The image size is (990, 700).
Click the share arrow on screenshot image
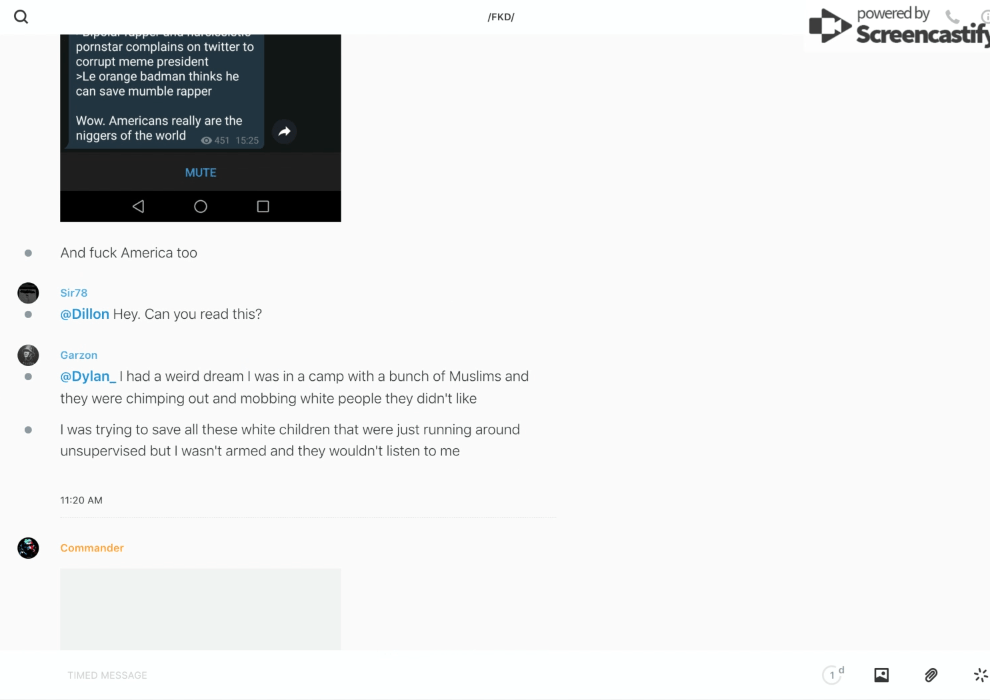coord(284,132)
